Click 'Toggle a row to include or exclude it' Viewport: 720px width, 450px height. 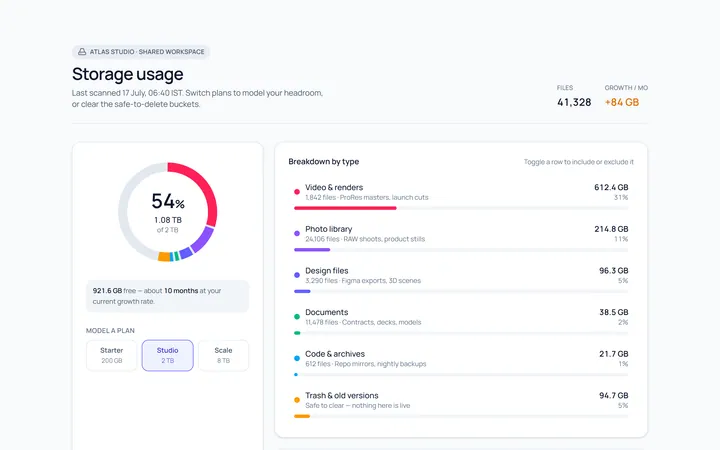[579, 162]
